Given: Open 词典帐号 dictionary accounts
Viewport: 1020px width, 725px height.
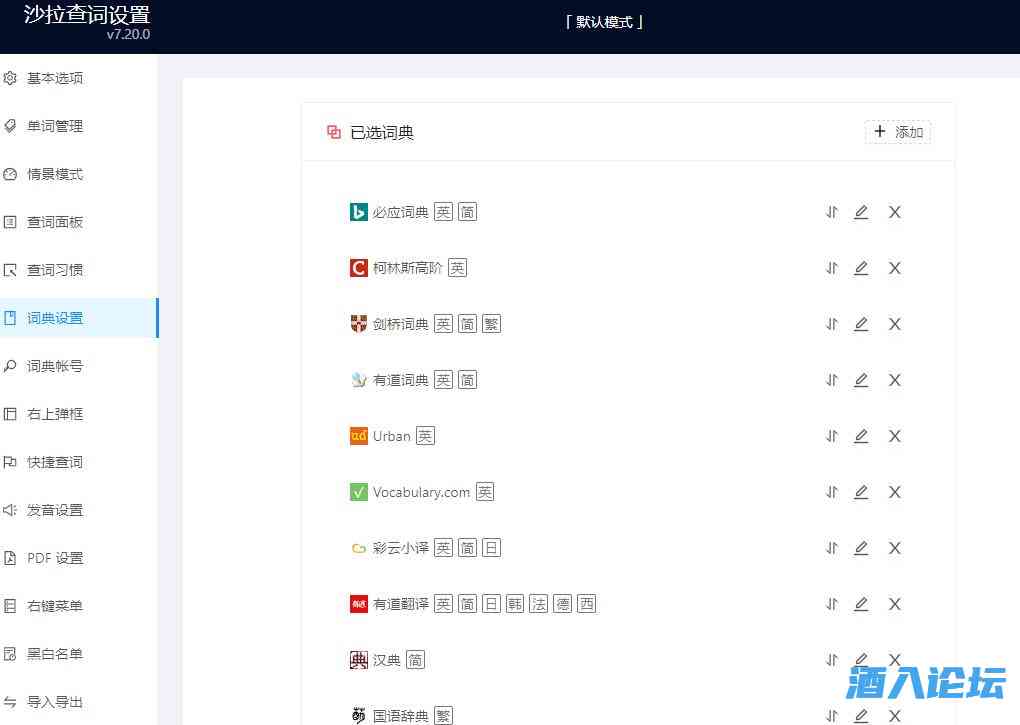Looking at the screenshot, I should click(x=78, y=366).
